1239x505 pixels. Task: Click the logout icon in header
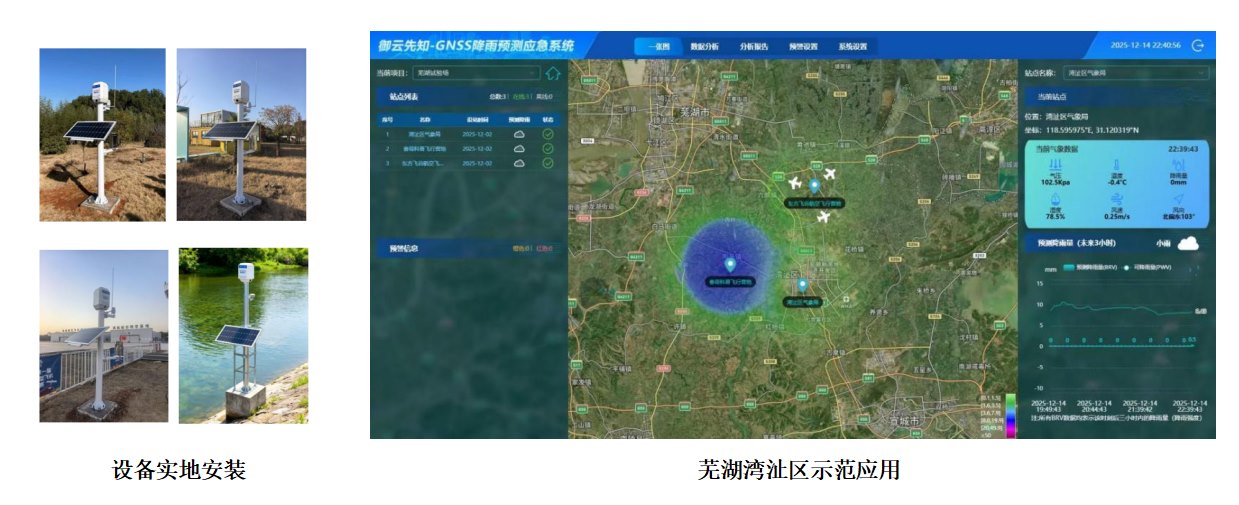[1198, 46]
